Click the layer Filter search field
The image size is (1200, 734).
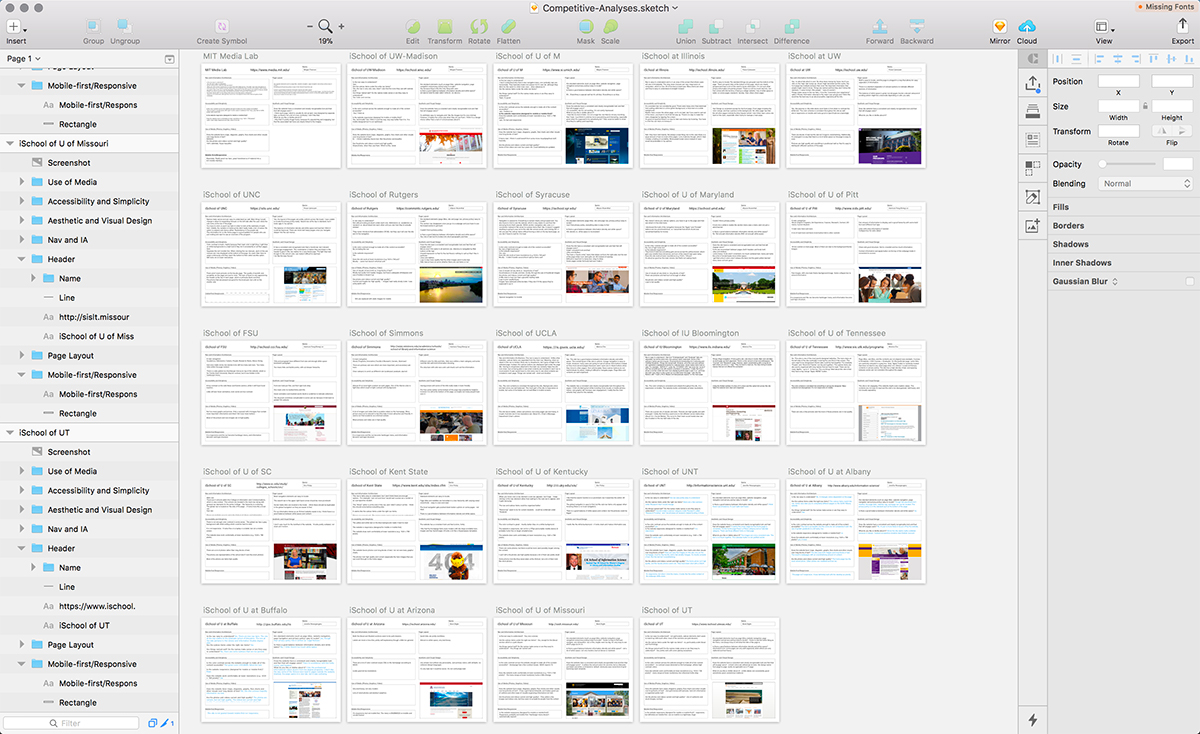(70, 723)
